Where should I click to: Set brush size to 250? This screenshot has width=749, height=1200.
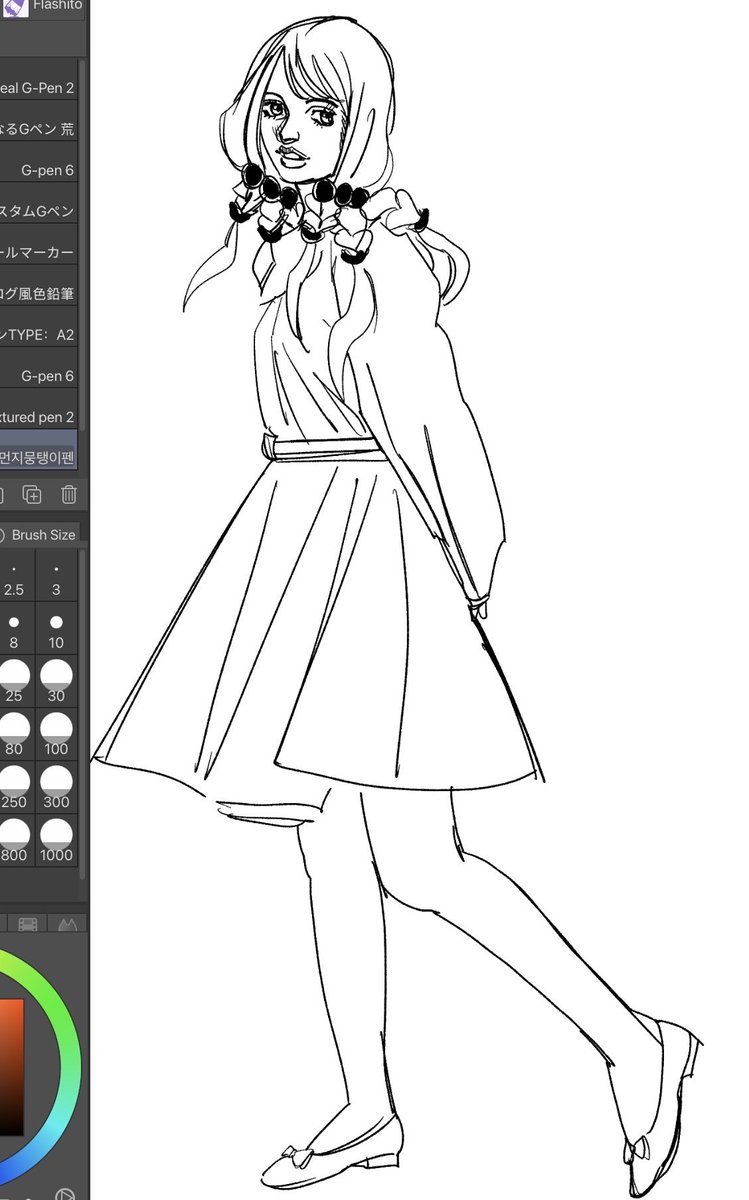tap(15, 788)
